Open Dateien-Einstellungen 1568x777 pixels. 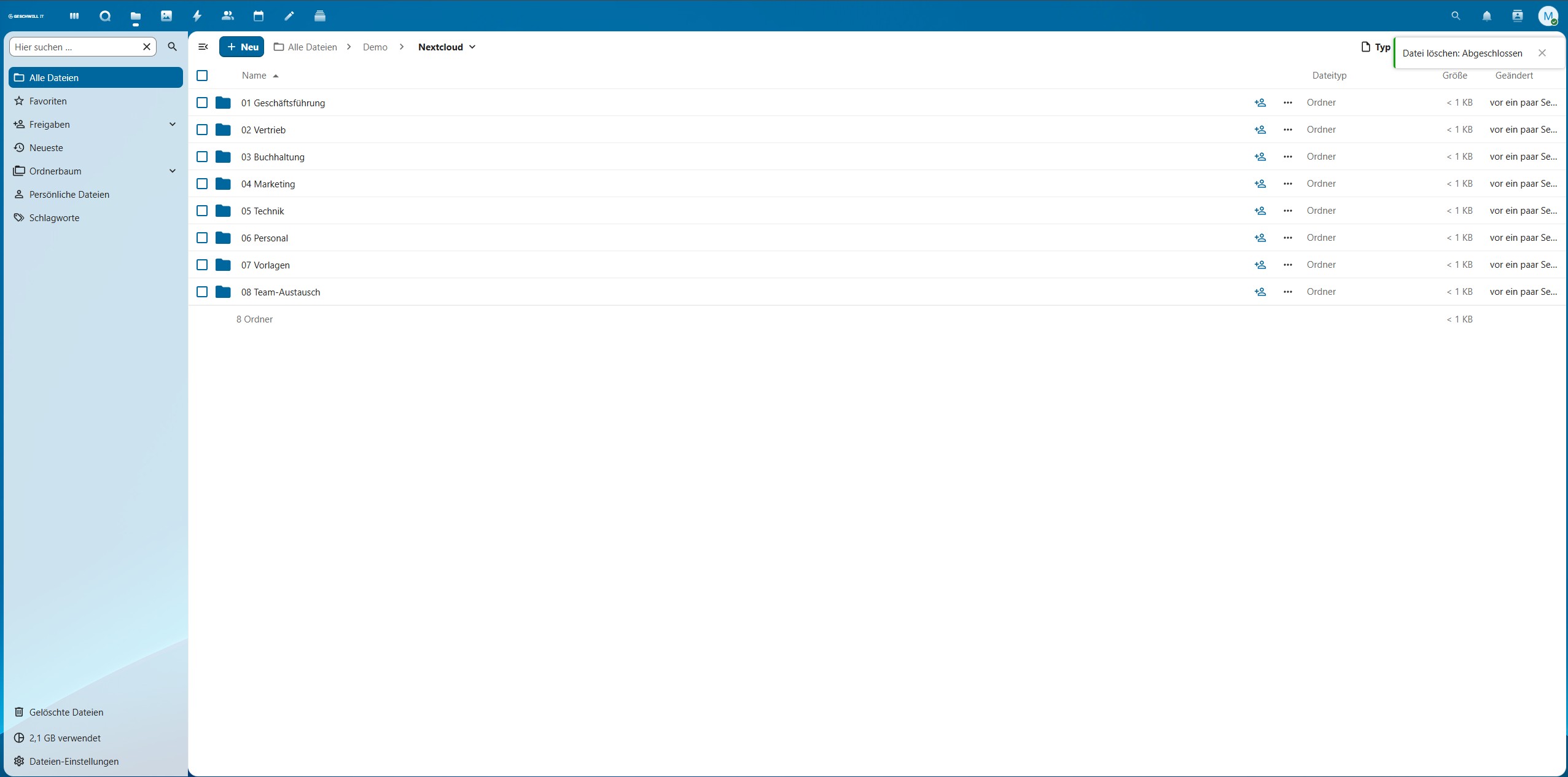[96, 761]
